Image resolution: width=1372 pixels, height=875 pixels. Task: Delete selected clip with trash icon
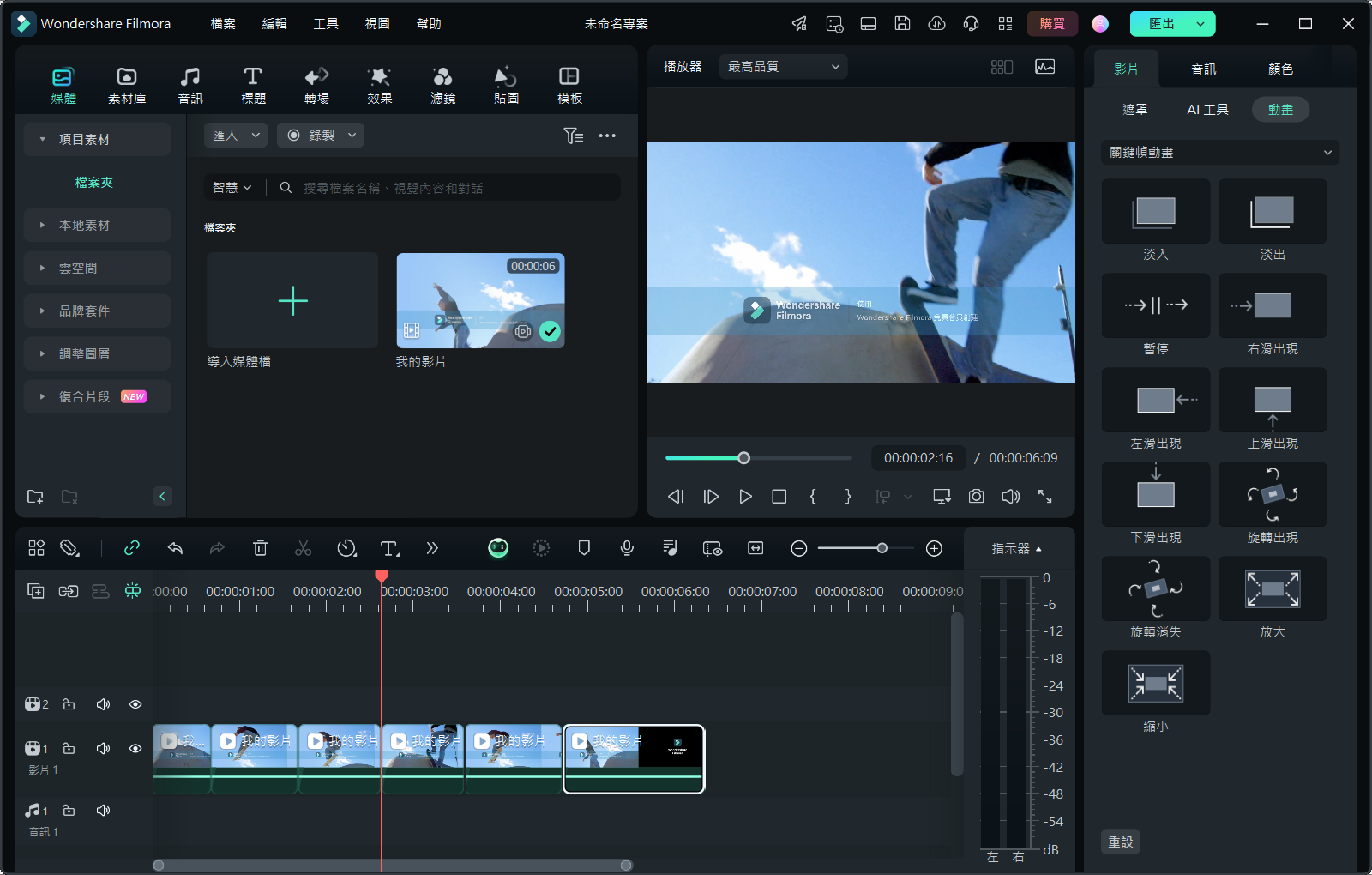(x=261, y=548)
